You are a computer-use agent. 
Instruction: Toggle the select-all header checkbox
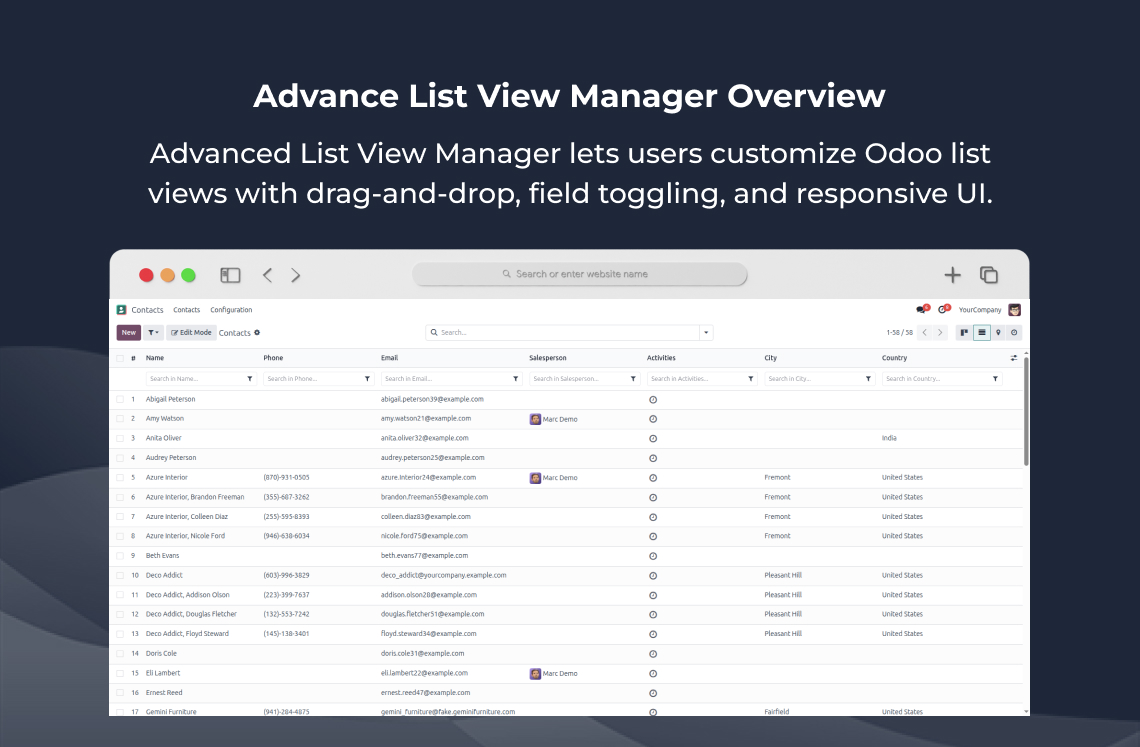(x=120, y=358)
